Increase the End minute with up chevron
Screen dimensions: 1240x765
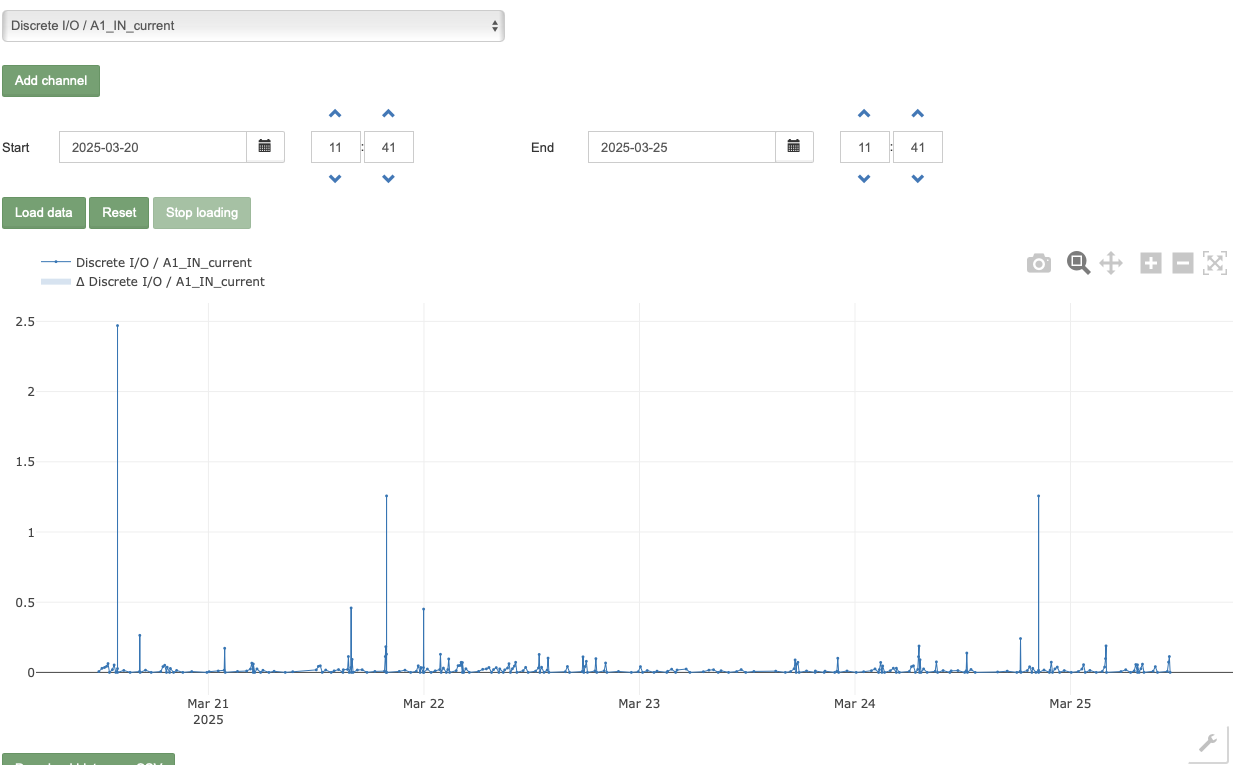click(918, 114)
